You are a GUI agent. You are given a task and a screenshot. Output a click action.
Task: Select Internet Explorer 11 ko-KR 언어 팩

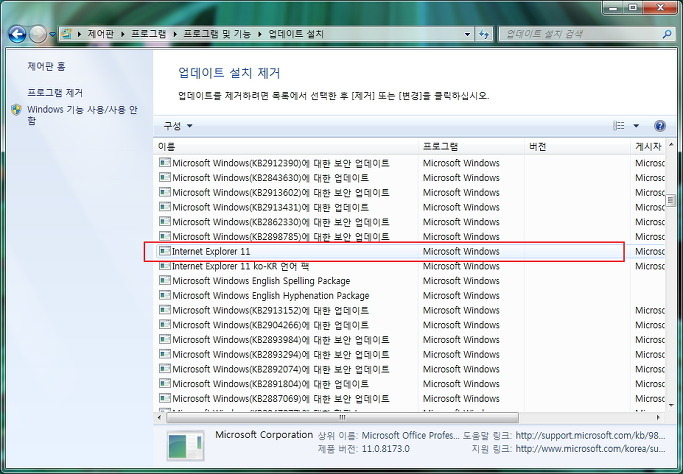[409, 266]
